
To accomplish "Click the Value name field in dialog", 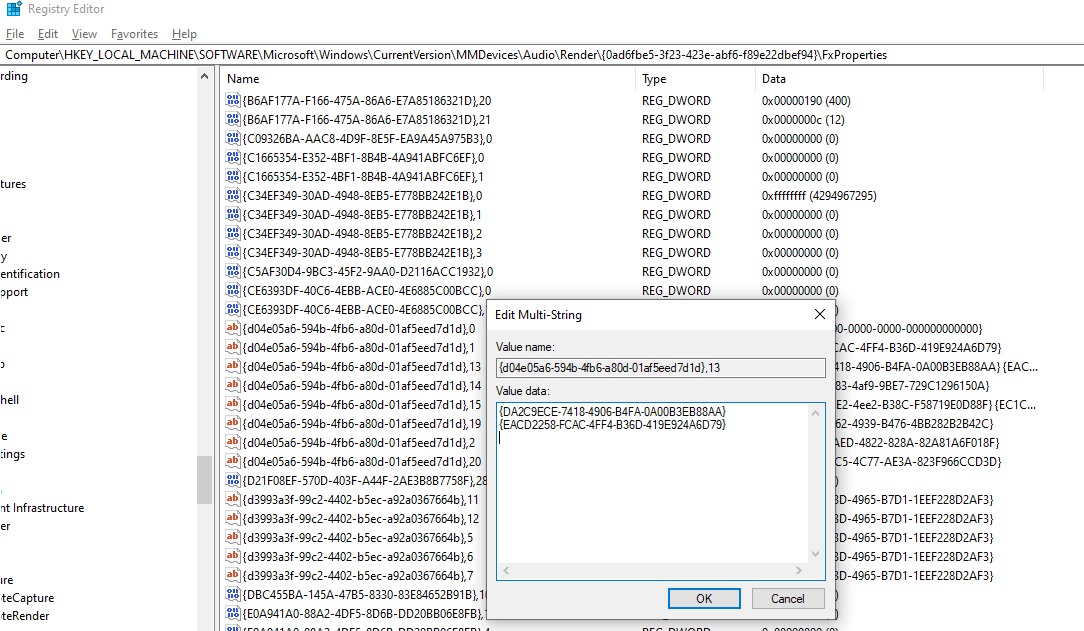I will [x=660, y=368].
